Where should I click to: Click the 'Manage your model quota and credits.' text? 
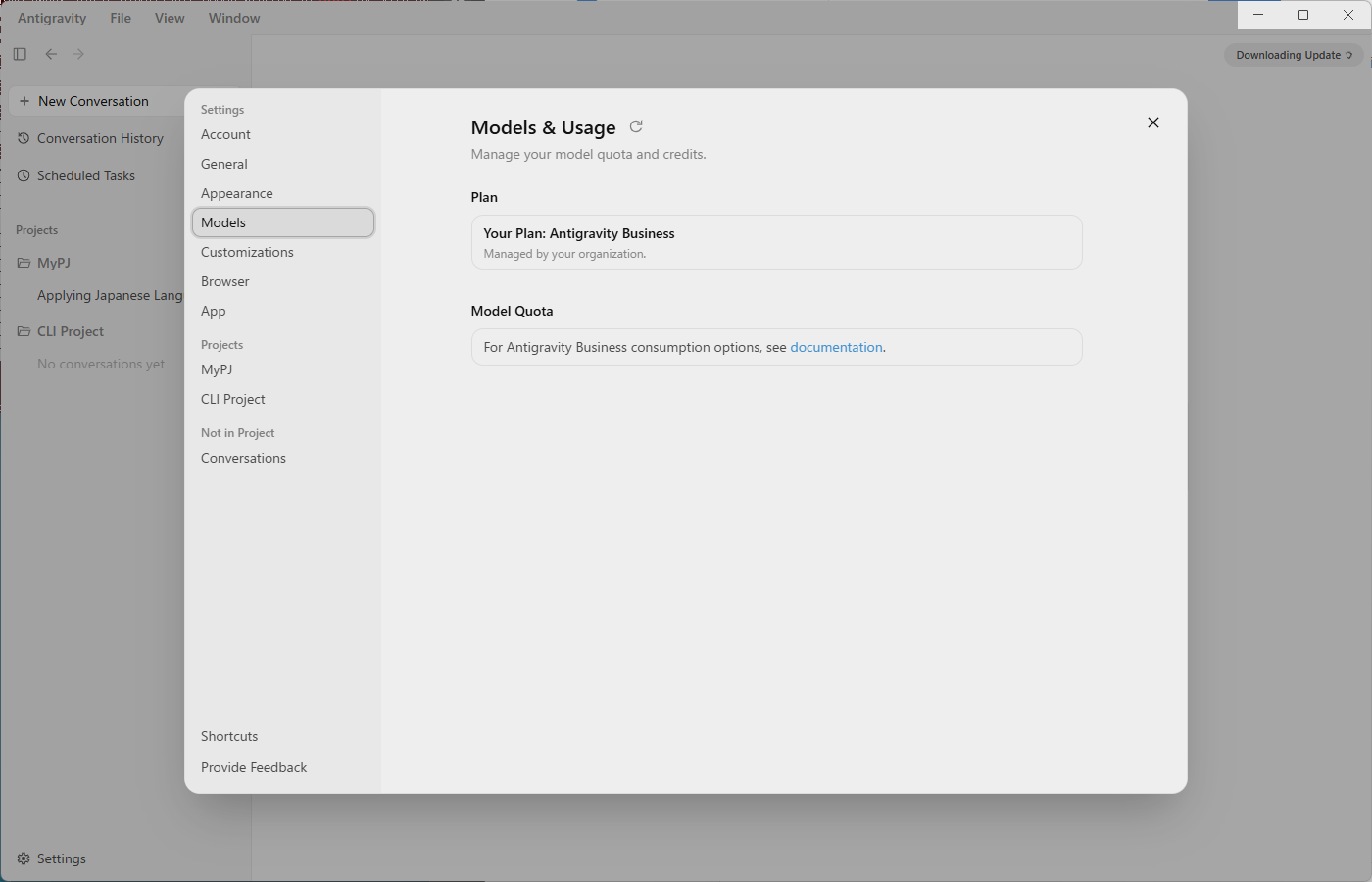click(x=588, y=154)
